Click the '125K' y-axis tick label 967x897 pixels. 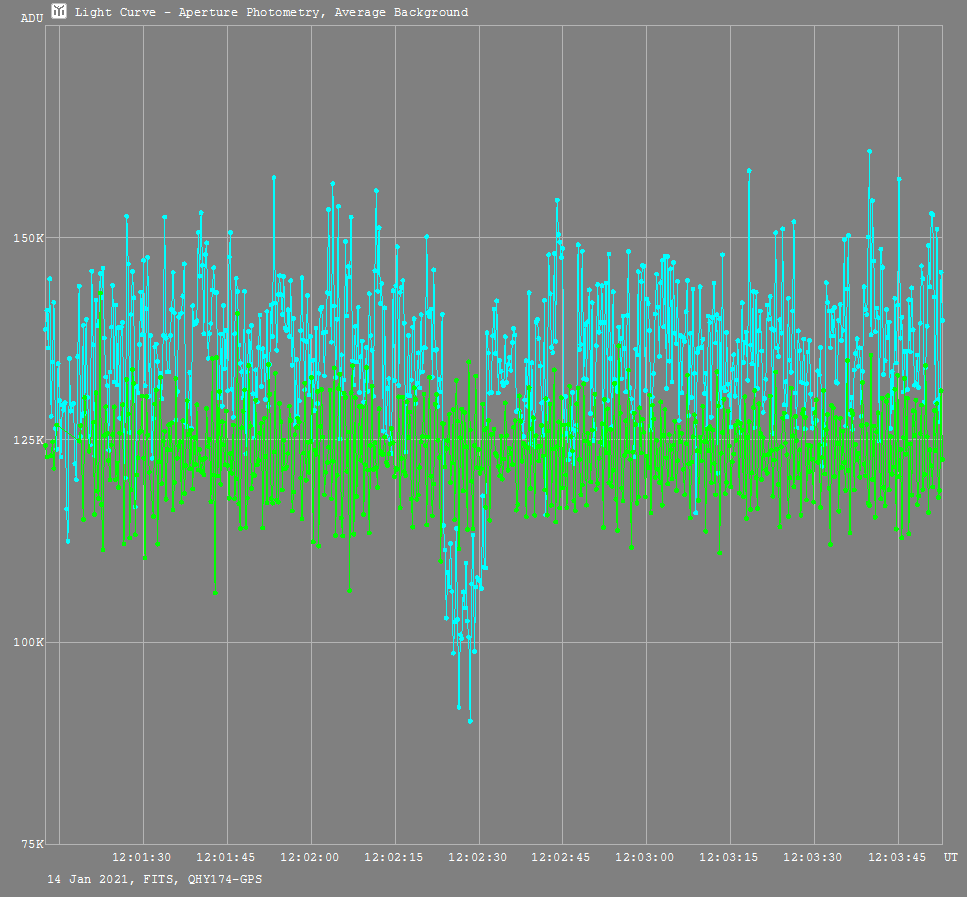click(28, 440)
